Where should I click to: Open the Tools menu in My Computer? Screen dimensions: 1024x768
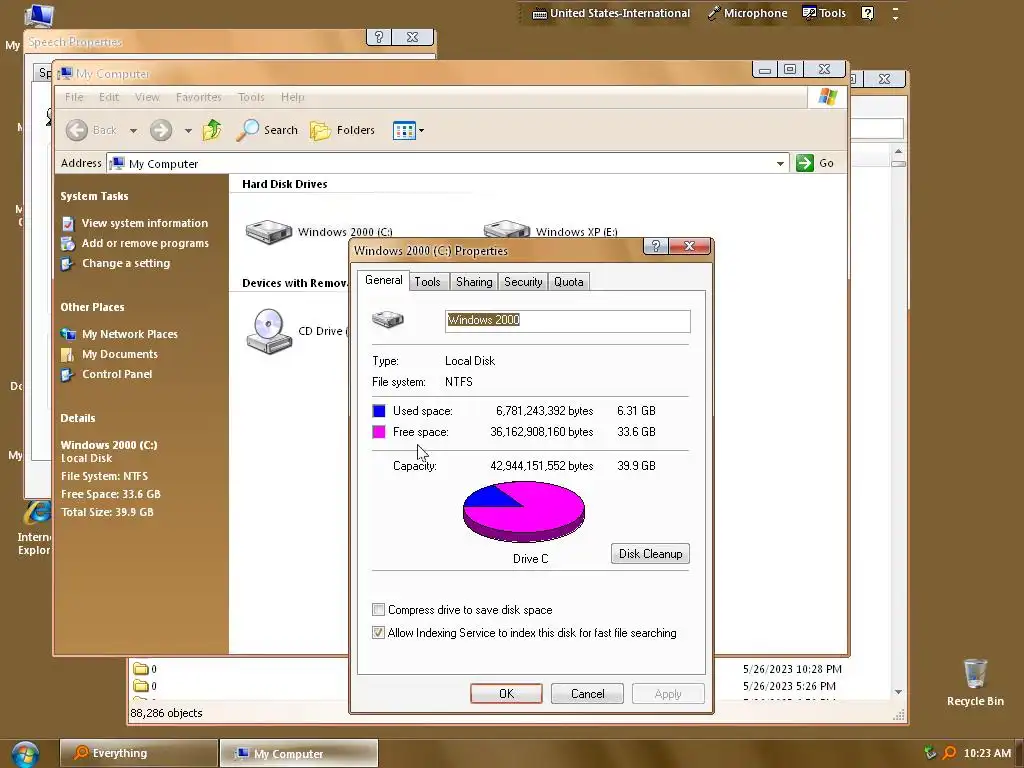(251, 97)
